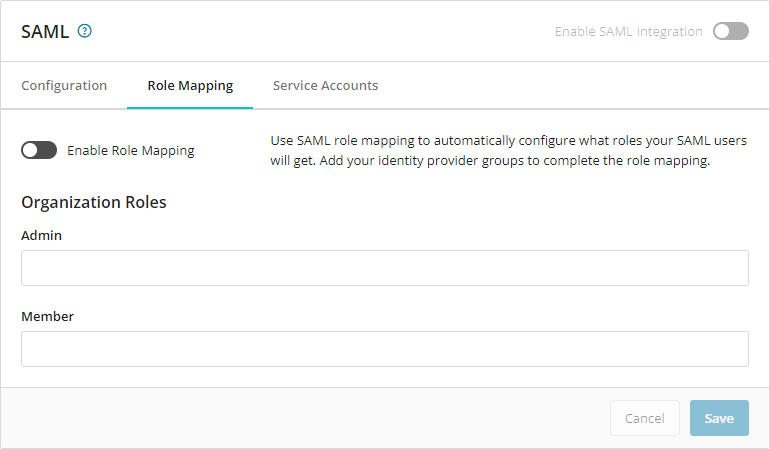770x449 pixels.
Task: Click the SAML page title
Action: pyautogui.click(x=45, y=31)
